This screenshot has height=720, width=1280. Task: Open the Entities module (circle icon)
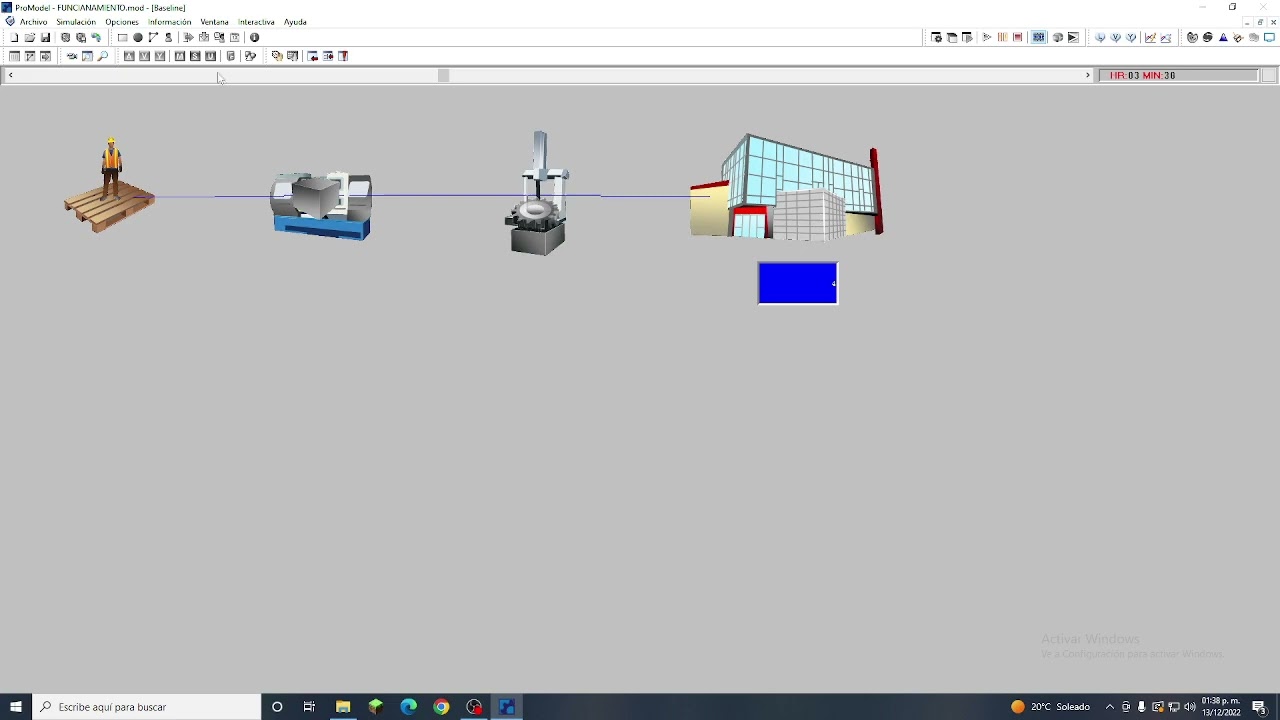(x=138, y=38)
